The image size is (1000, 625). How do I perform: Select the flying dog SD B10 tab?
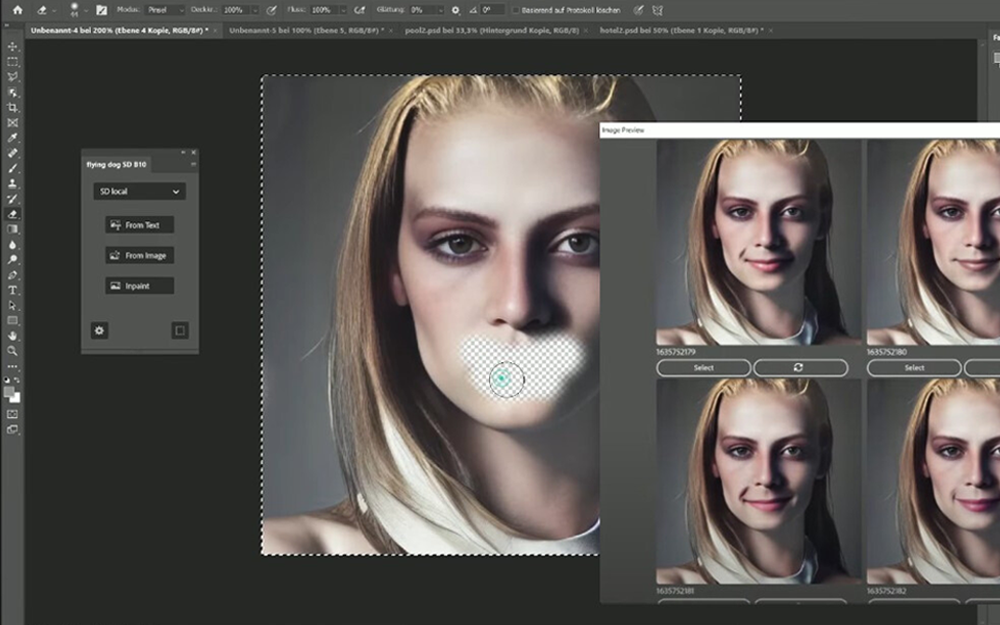point(116,165)
